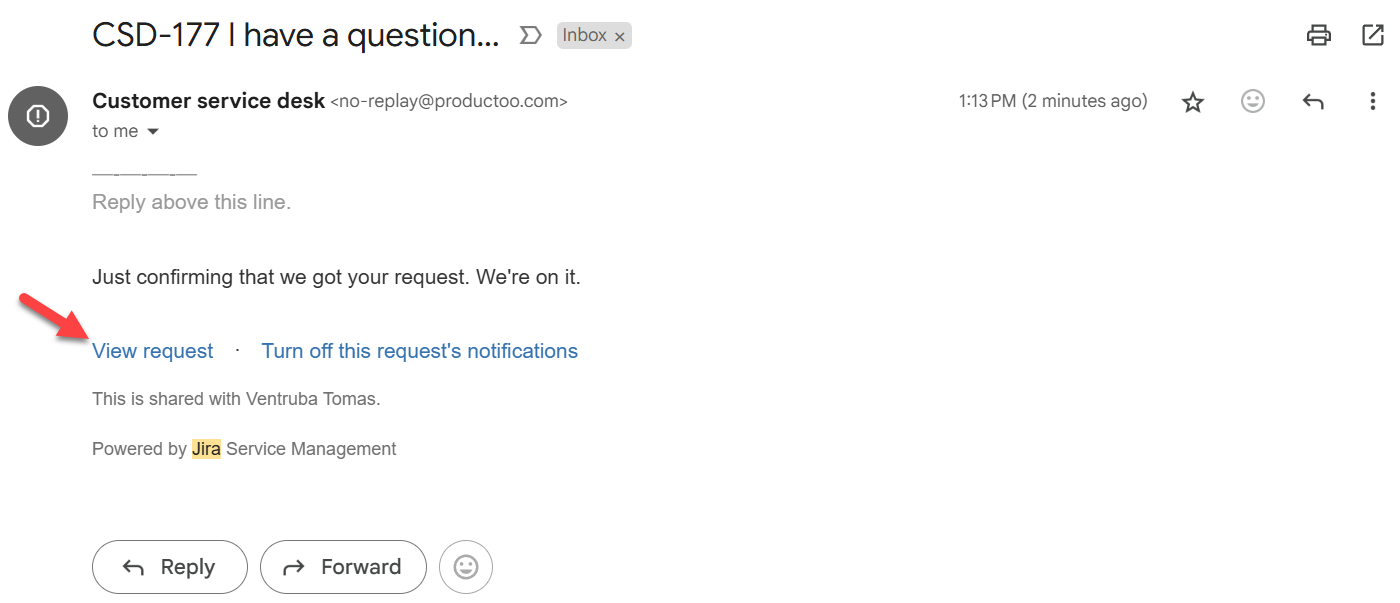1400x603 pixels.
Task: Click the reply arrow icon in header
Action: [x=1313, y=101]
